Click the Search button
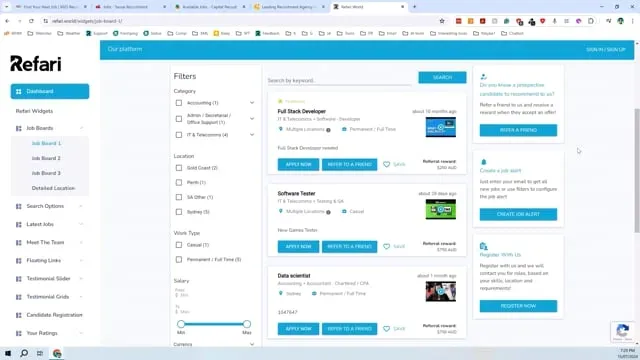 coord(442,77)
